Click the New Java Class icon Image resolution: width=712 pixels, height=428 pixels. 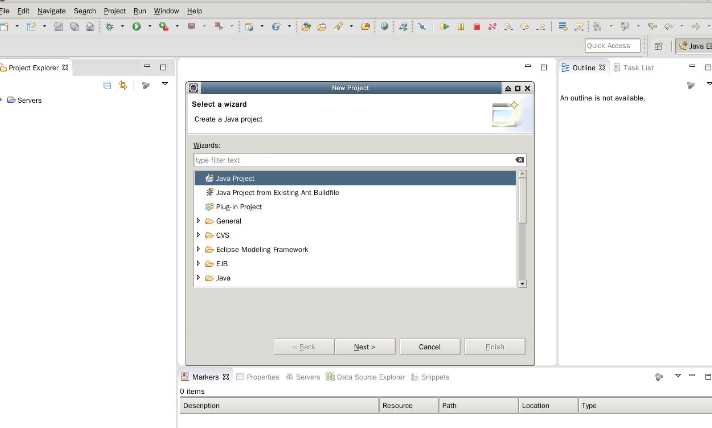click(x=276, y=27)
